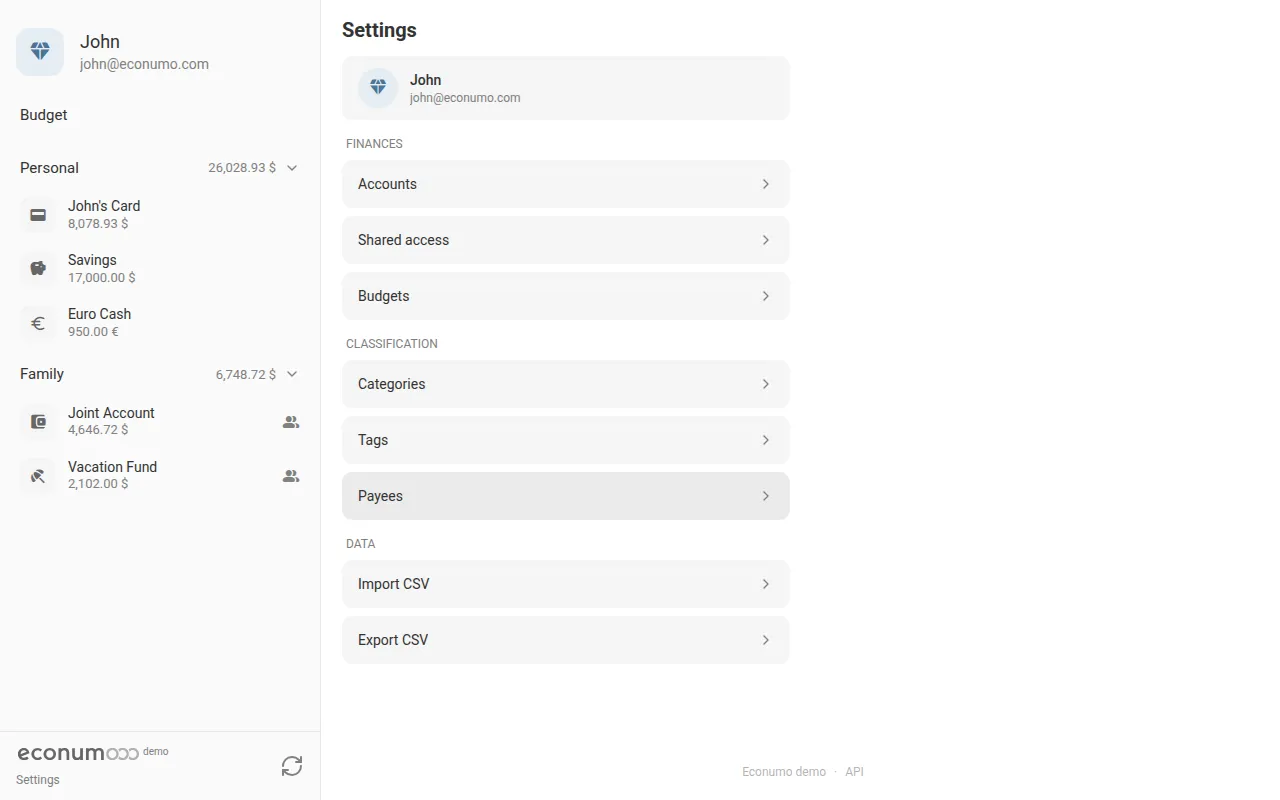
Task: Open the Vacation Fund account
Action: click(160, 475)
